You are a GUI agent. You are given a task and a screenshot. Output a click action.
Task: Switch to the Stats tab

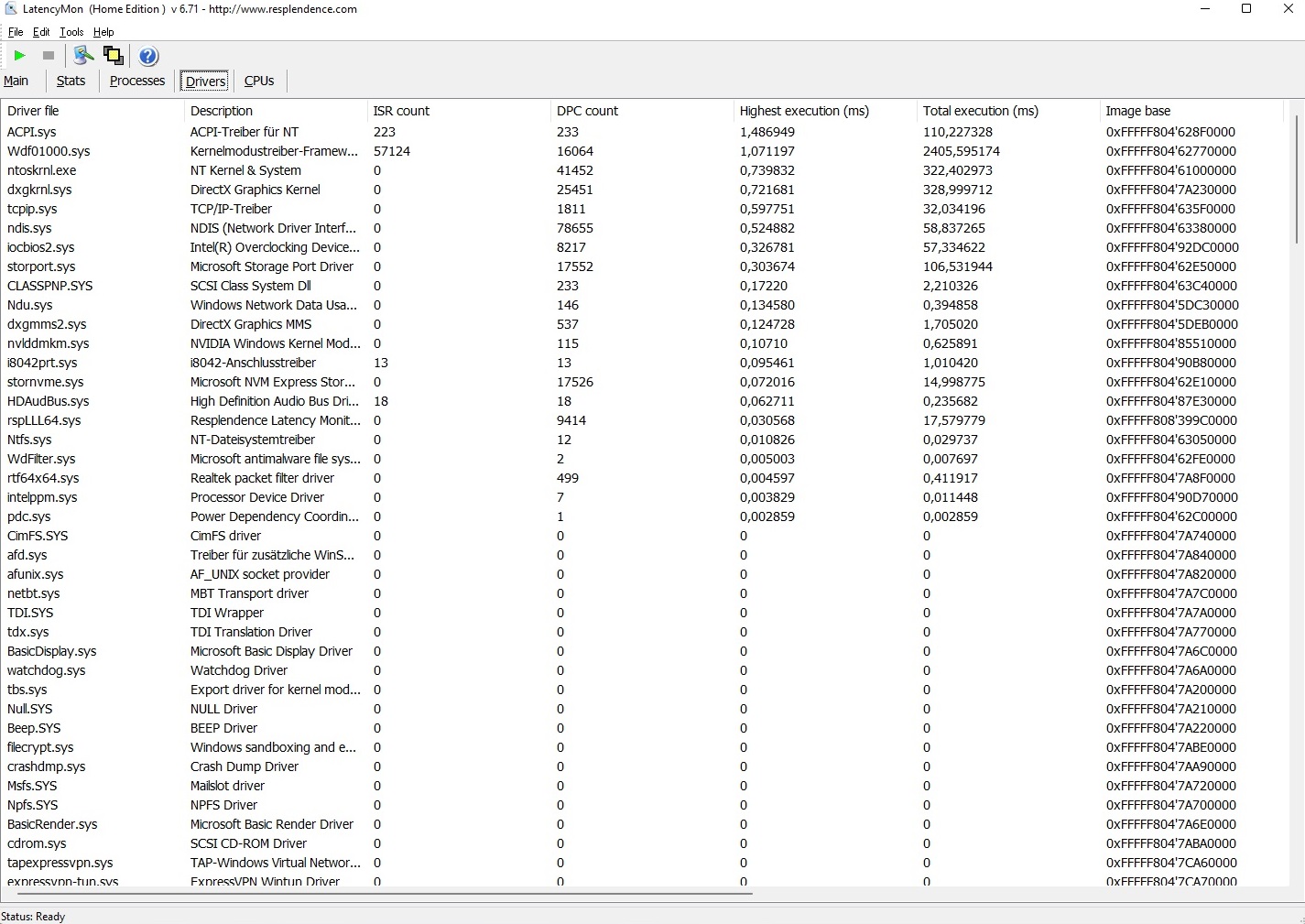(x=71, y=81)
